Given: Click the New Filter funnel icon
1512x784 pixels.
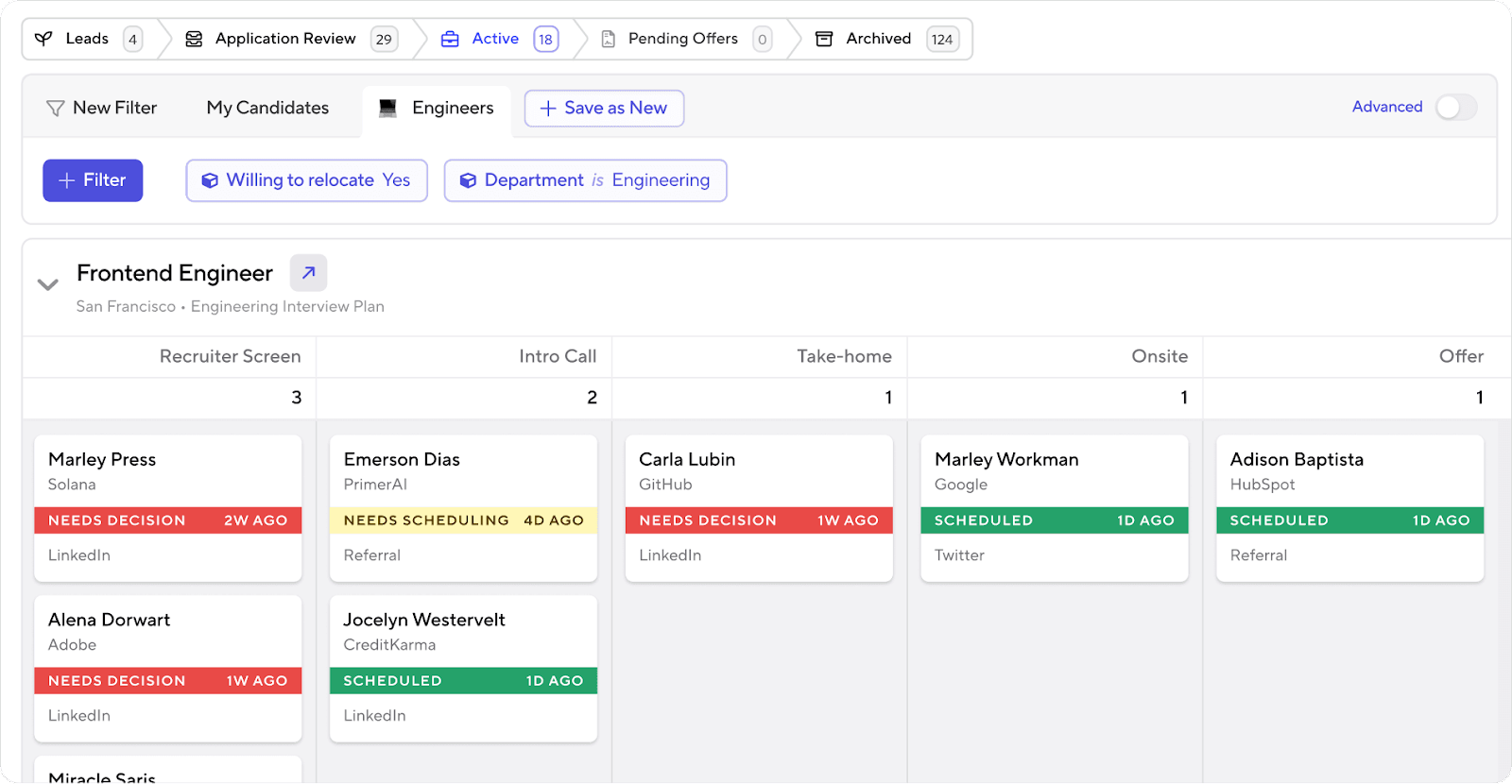Looking at the screenshot, I should 56,109.
